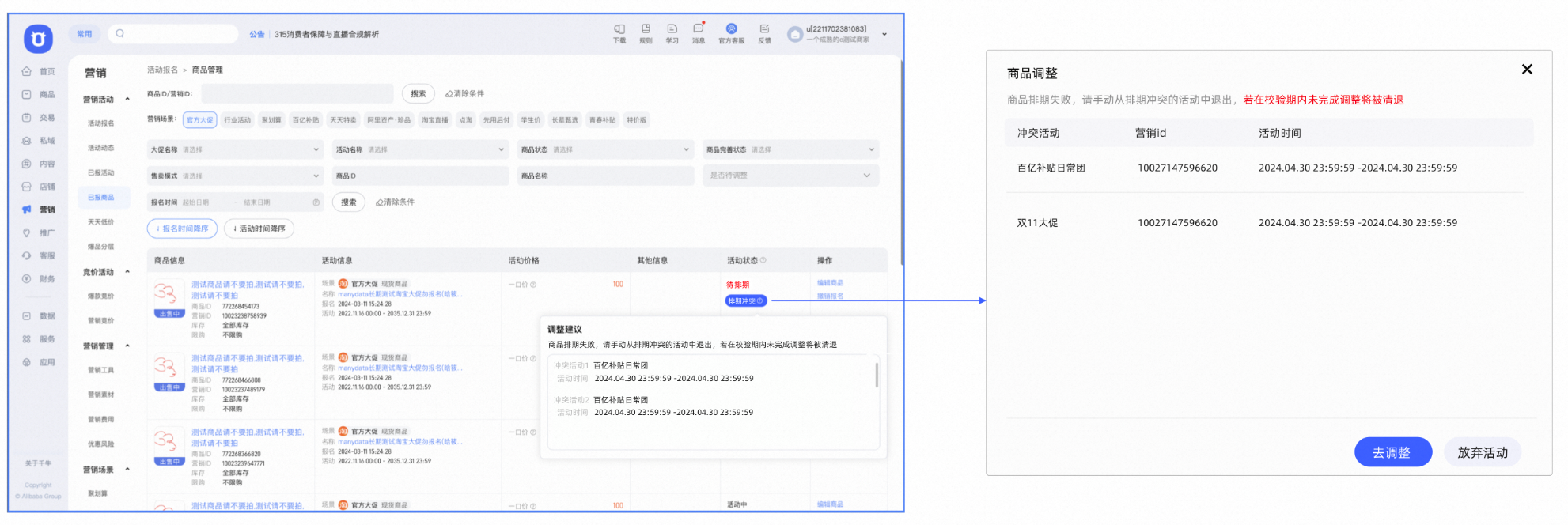The height and width of the screenshot is (525, 1568).
Task: Open the 售卖模式 dropdown
Action: (x=236, y=176)
